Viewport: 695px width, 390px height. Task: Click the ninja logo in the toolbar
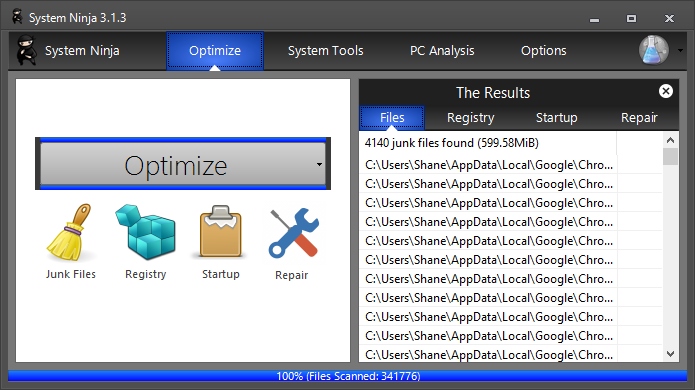(x=26, y=51)
